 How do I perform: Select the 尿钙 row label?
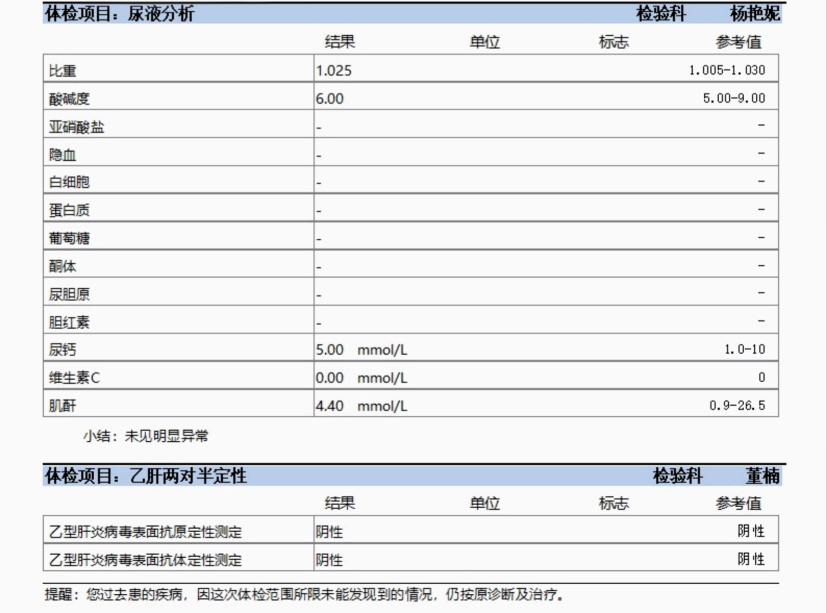(62, 350)
